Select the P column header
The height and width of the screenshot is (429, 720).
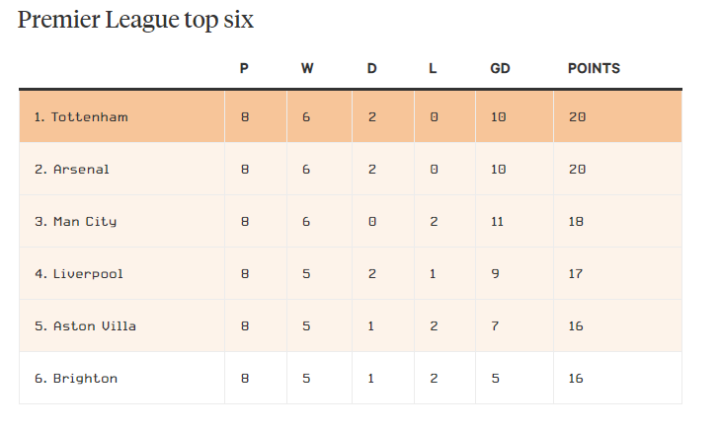[244, 69]
